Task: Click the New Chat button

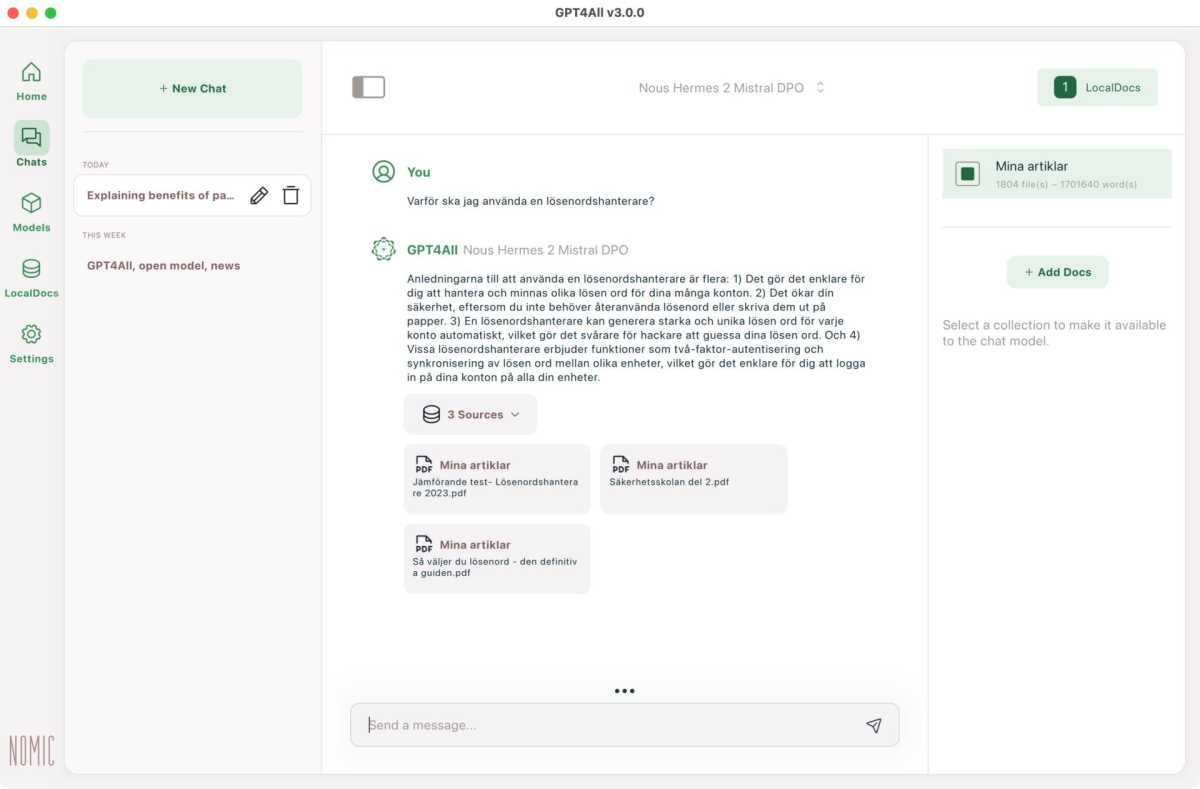Action: click(192, 88)
